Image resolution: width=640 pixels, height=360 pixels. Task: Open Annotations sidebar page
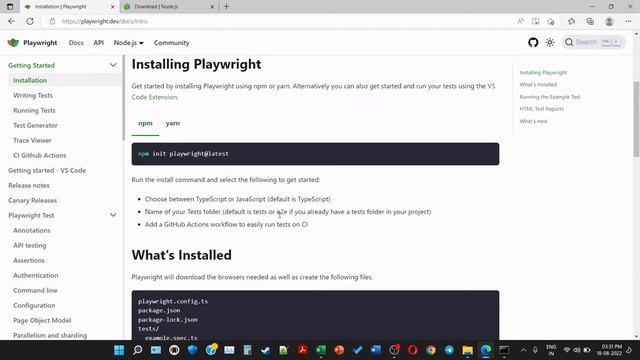[x=31, y=230]
